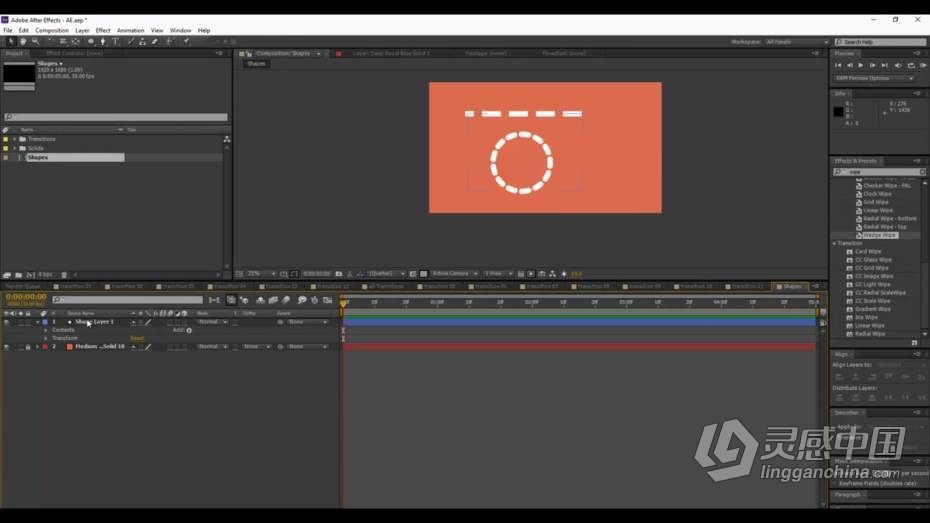Screen dimensions: 930x523
Task: Open blending mode dropdown for Shape Layer 1
Action: tap(212, 322)
